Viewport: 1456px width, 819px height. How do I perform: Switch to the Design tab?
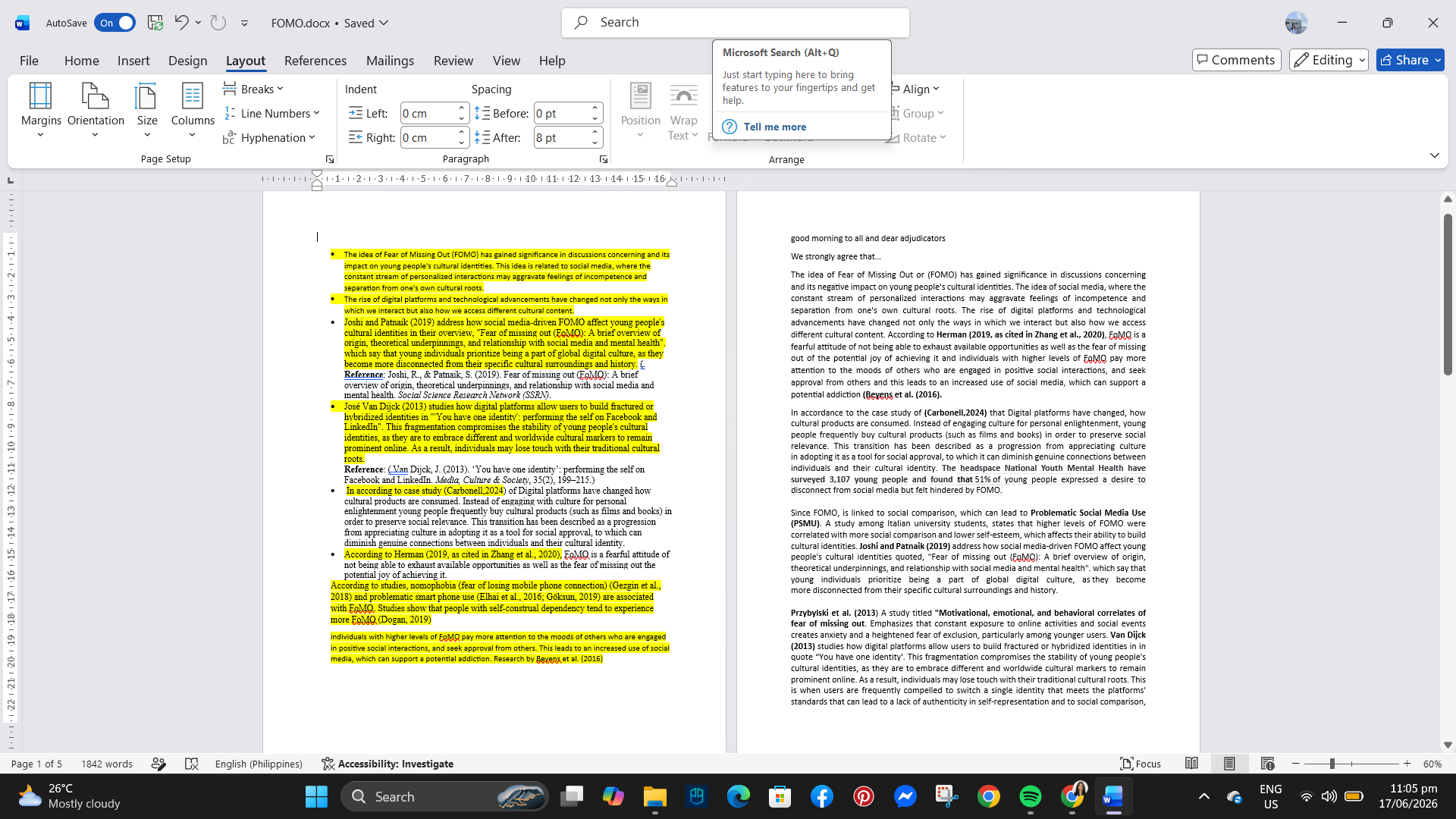pos(187,61)
